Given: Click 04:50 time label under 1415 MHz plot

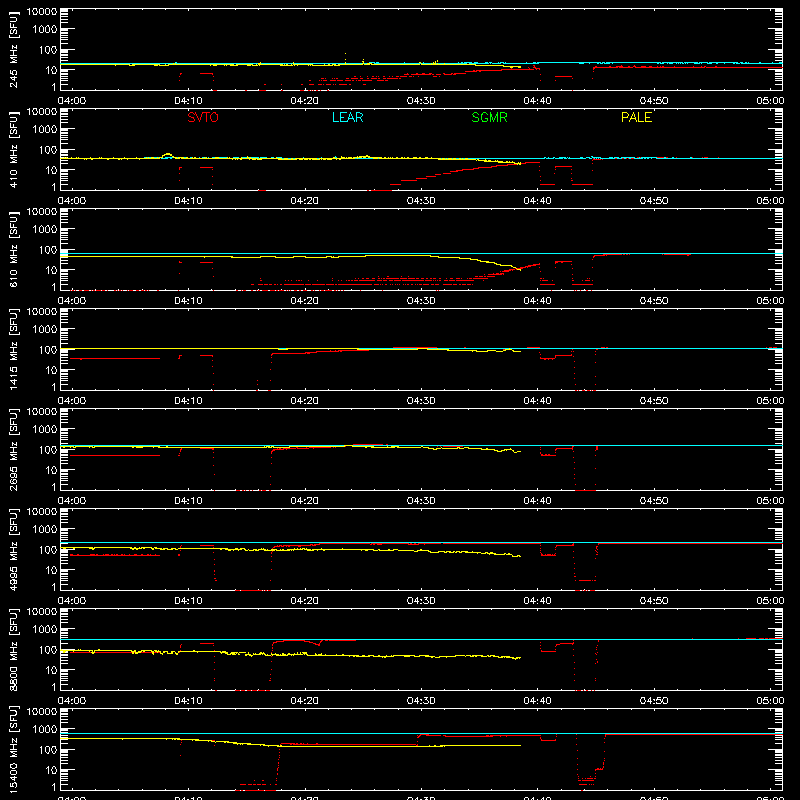Looking at the screenshot, I should click(654, 401).
